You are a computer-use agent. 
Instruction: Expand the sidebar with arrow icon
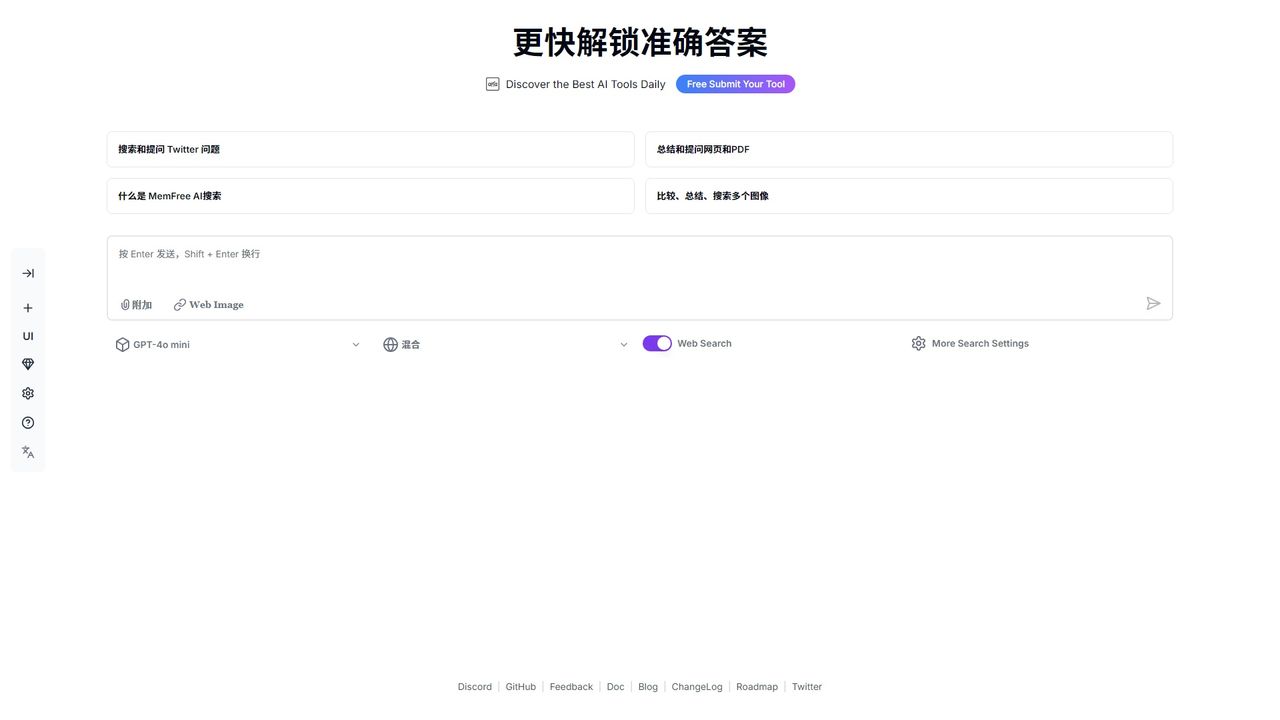28,273
